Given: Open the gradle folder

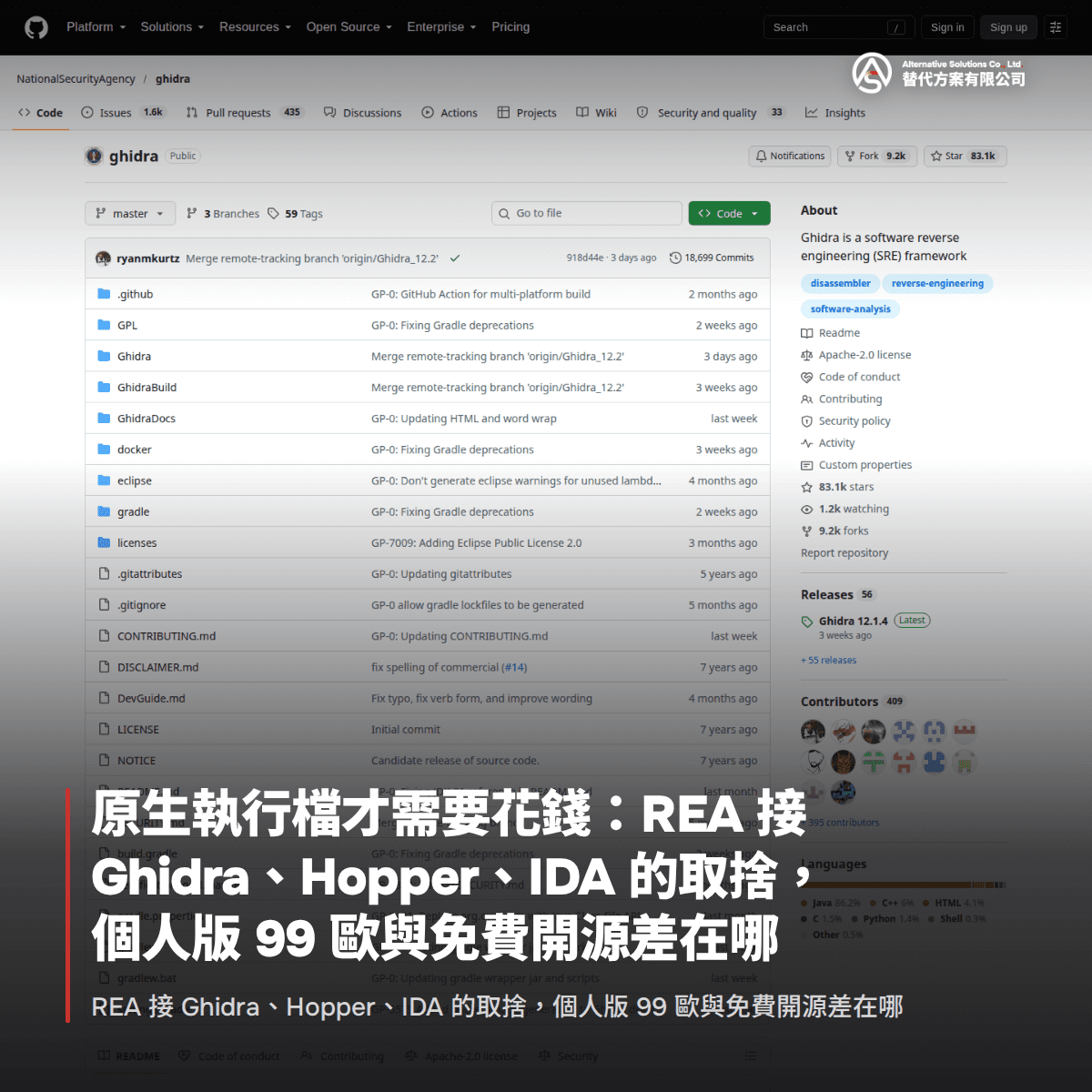Looking at the screenshot, I should click(133, 511).
